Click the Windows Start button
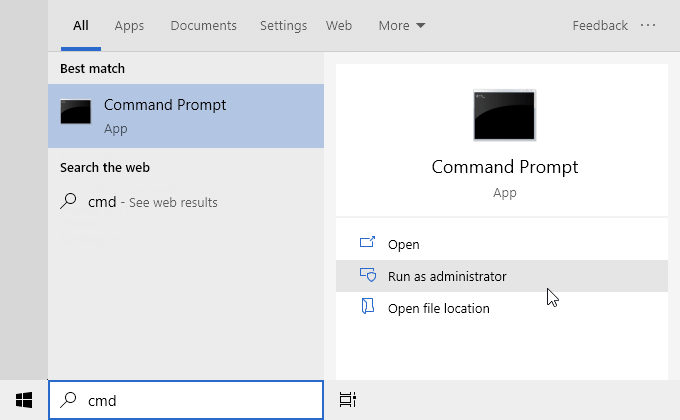 point(24,400)
